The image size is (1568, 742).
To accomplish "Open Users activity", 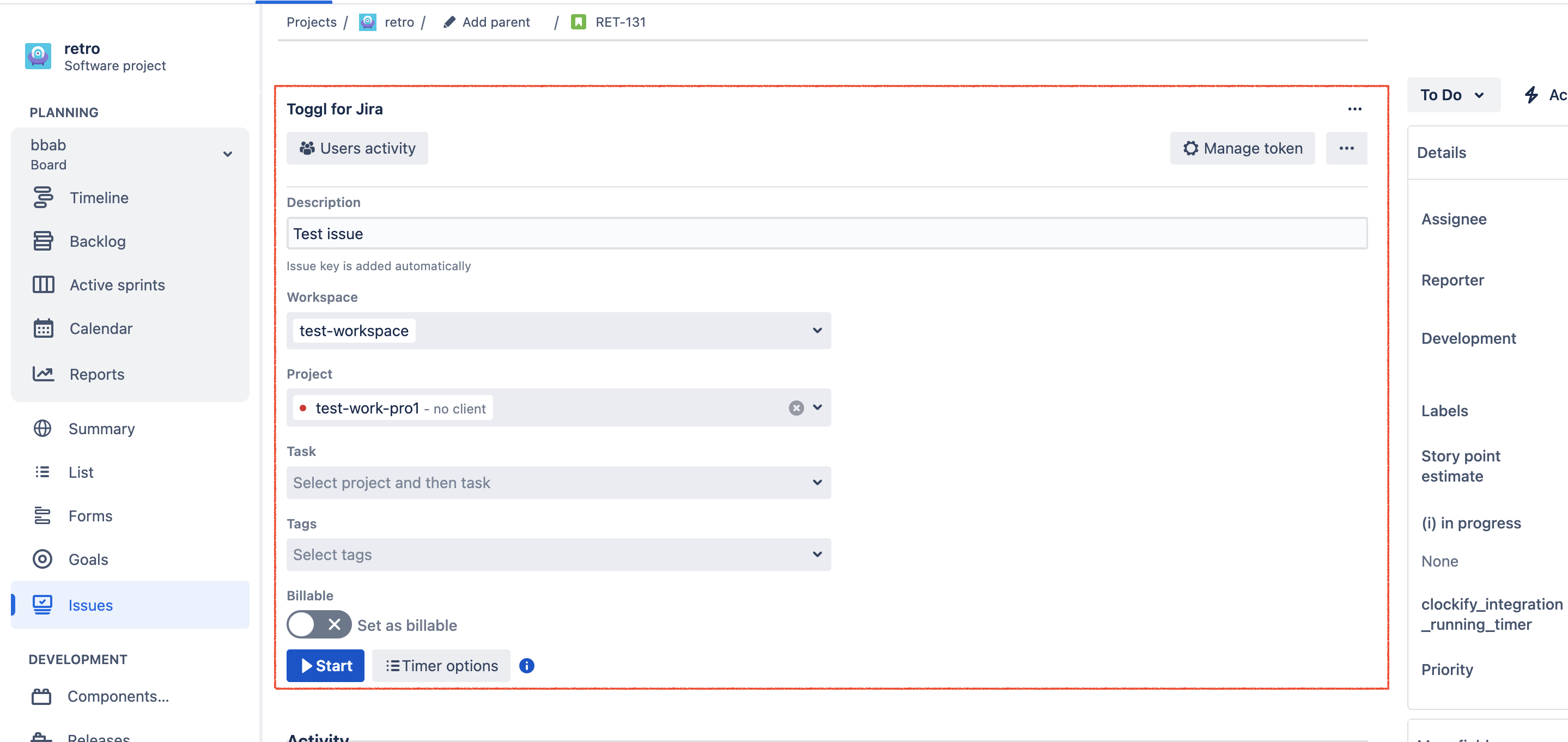I will pyautogui.click(x=357, y=149).
